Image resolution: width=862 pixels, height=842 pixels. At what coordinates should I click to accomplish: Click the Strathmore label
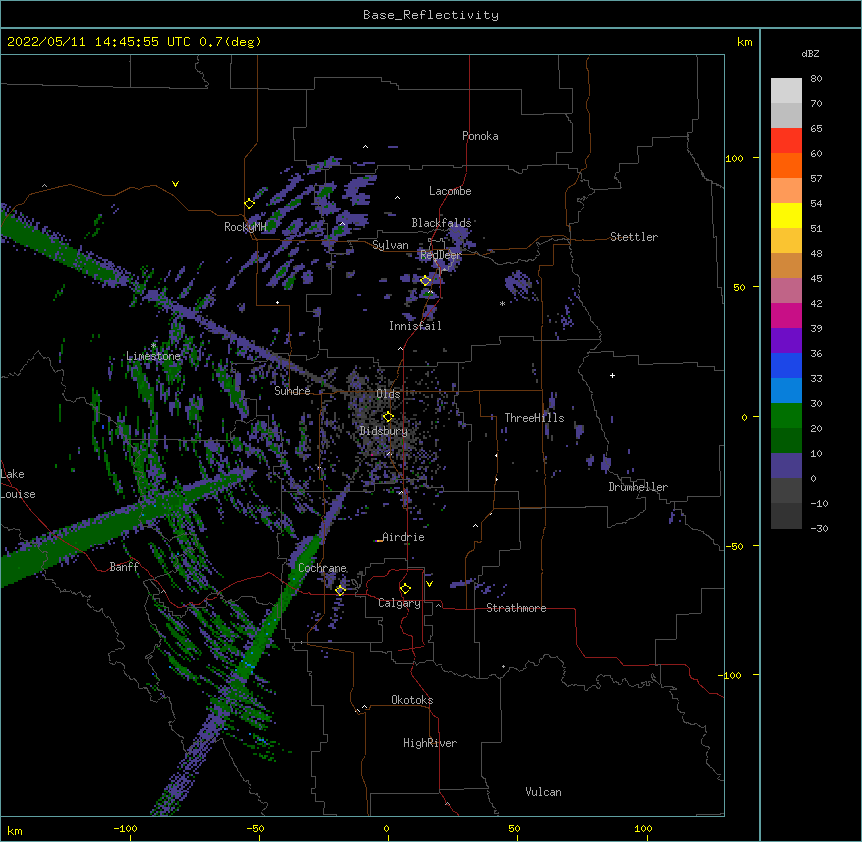[x=516, y=608]
